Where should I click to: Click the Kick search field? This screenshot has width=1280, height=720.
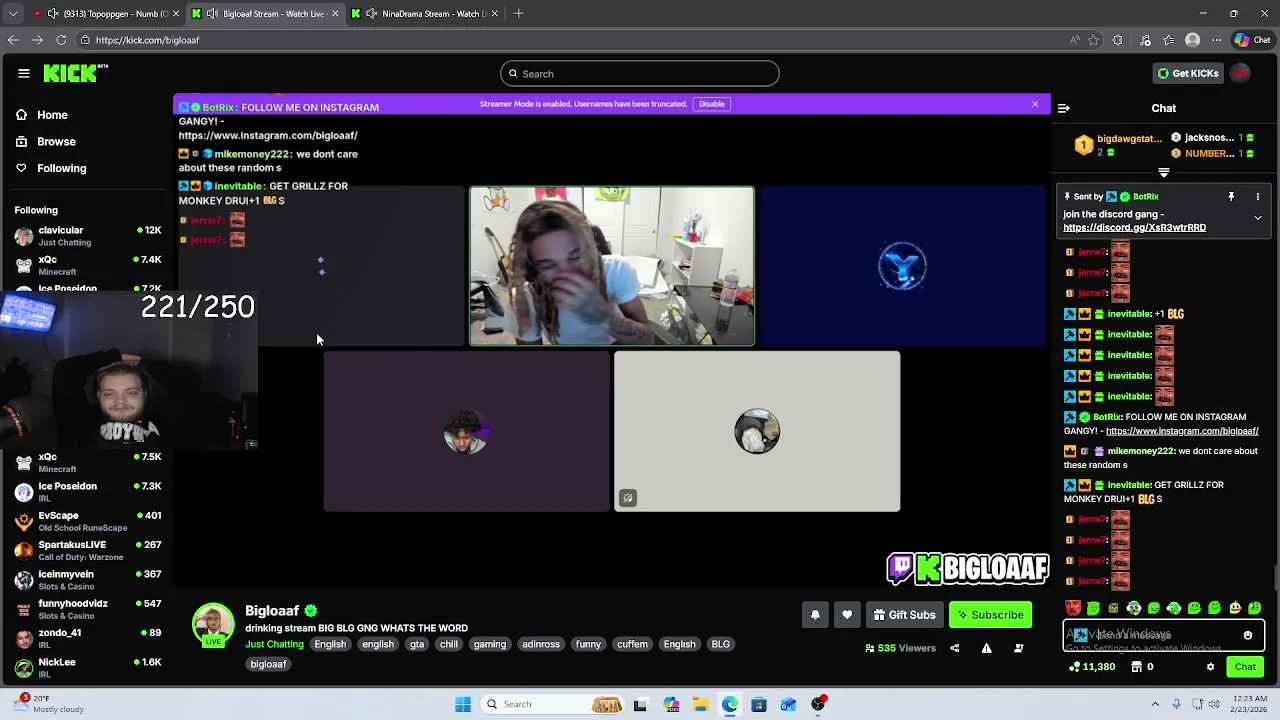640,73
